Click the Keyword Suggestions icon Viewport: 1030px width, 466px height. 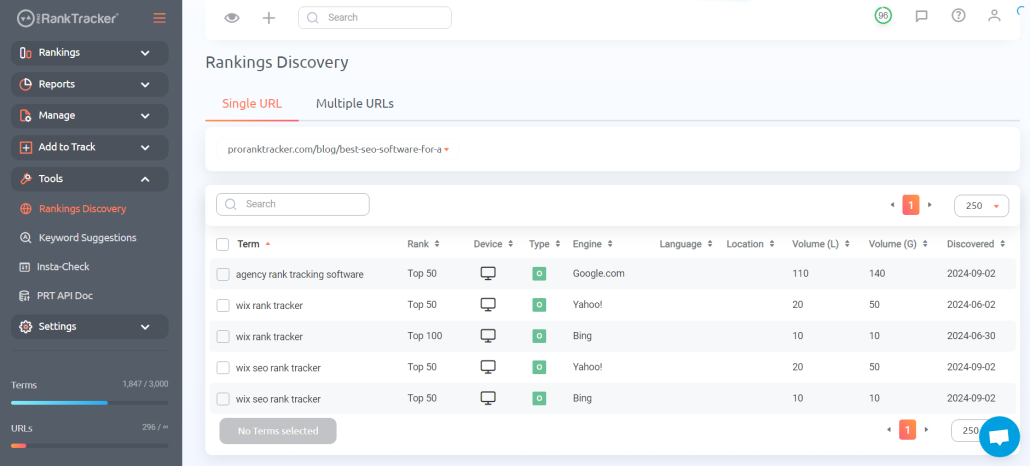[26, 238]
